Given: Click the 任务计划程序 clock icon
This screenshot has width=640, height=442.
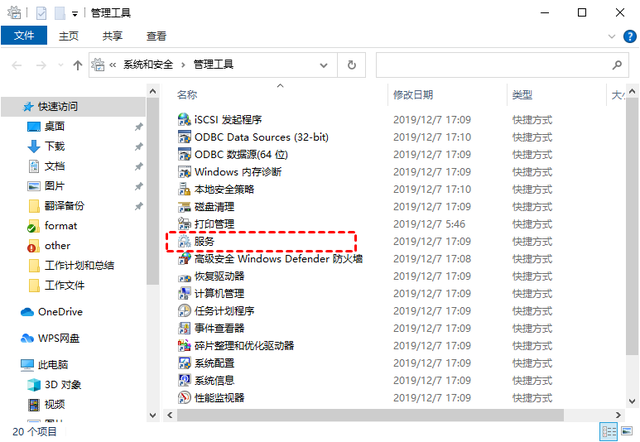Looking at the screenshot, I should click(x=184, y=311).
